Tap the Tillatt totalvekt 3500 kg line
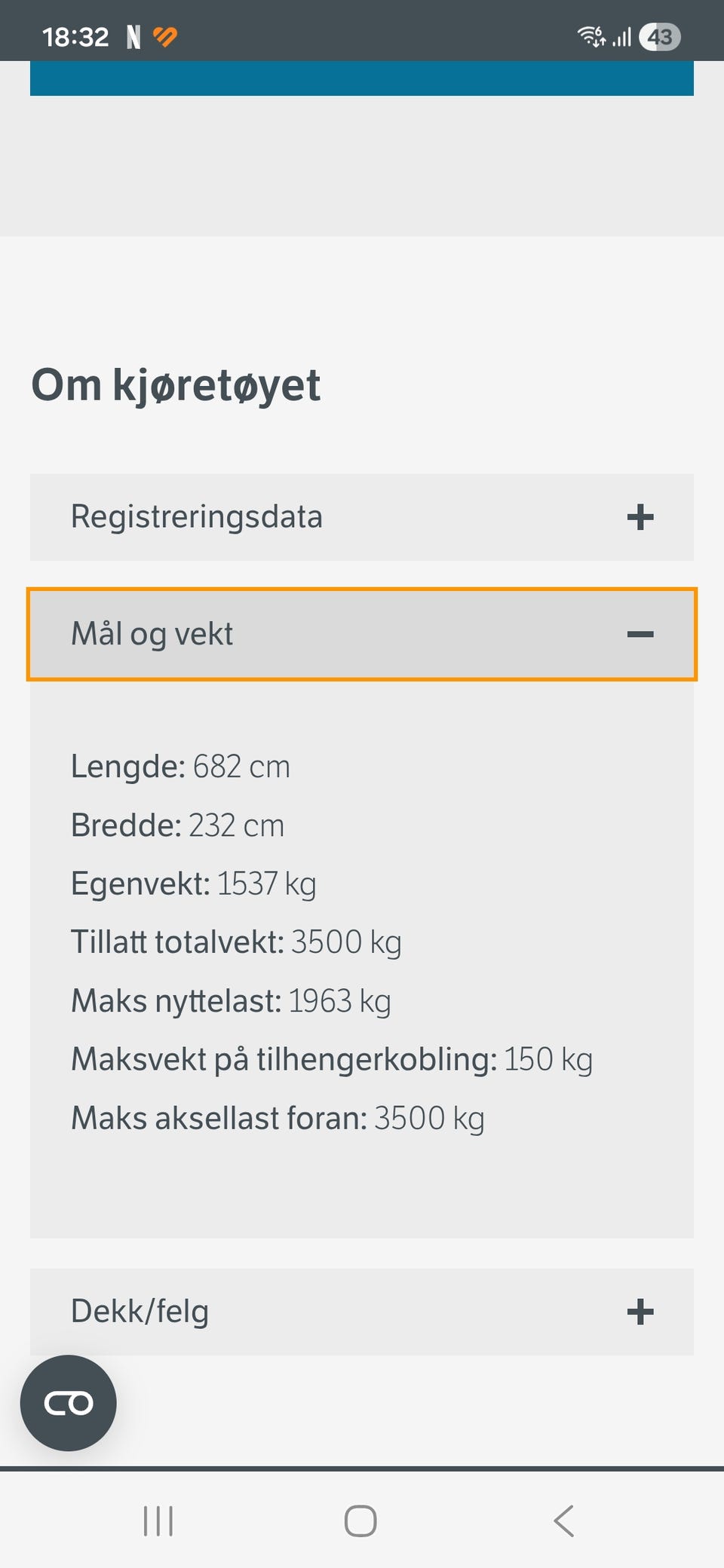724x1568 pixels. 236,942
